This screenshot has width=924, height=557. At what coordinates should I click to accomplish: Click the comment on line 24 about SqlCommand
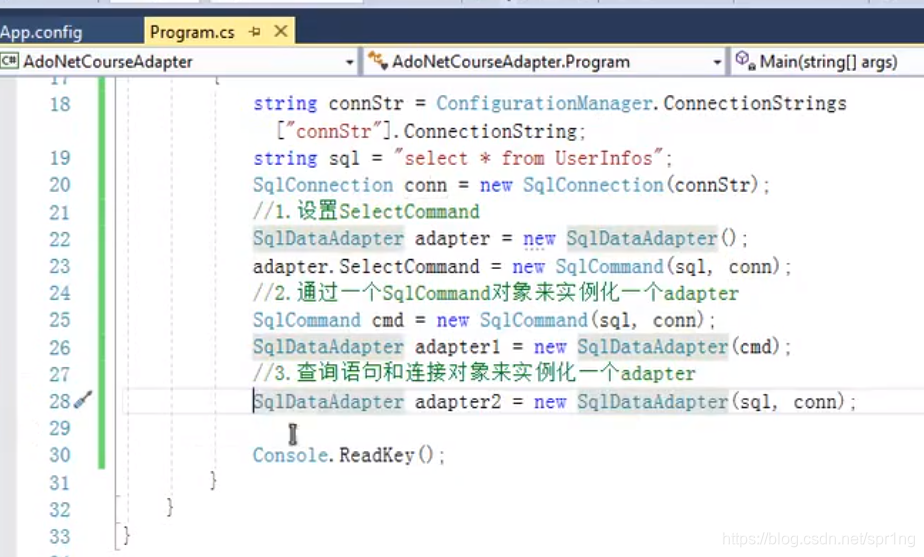coord(496,292)
